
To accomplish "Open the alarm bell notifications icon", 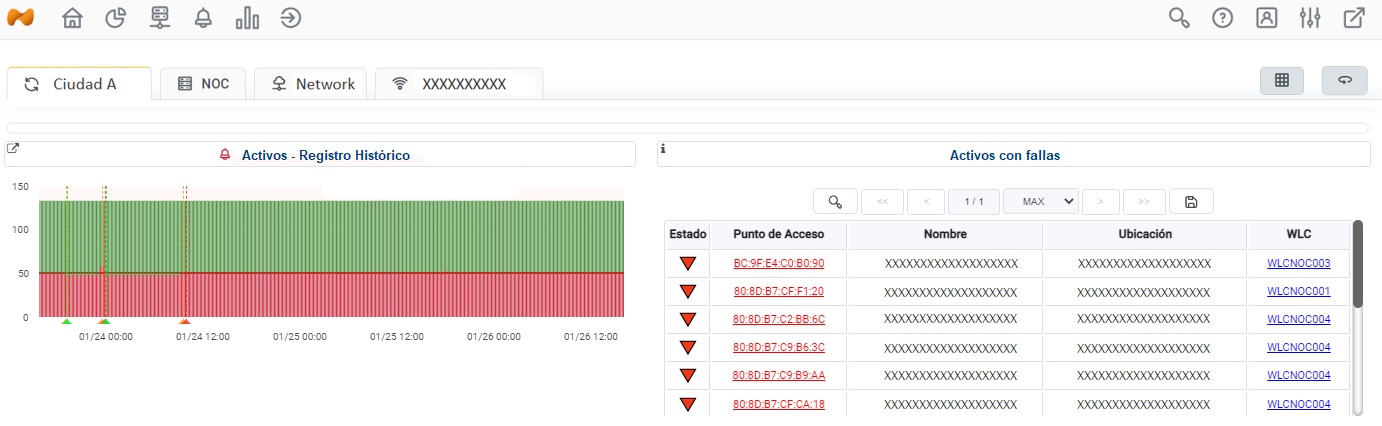I will 203,18.
